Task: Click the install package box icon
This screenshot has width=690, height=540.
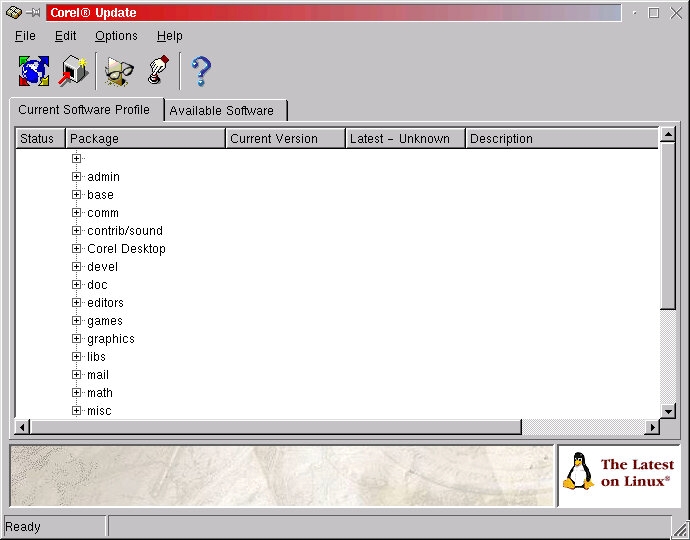Action: coord(73,71)
